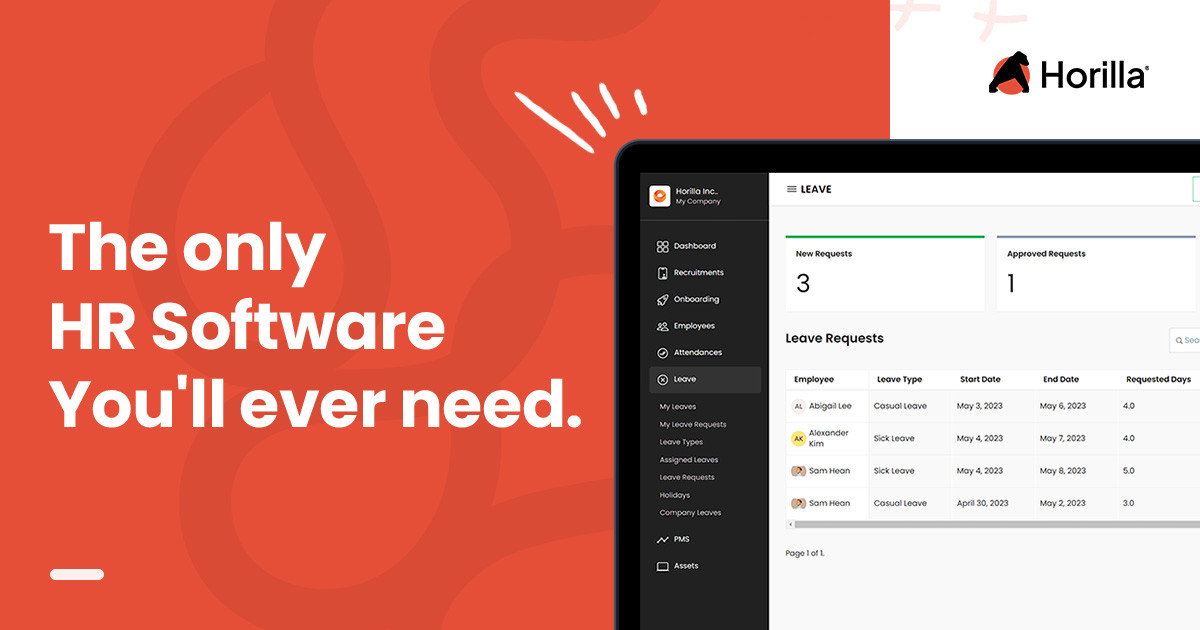
Task: Click the Recruitments phone icon
Action: coord(662,273)
